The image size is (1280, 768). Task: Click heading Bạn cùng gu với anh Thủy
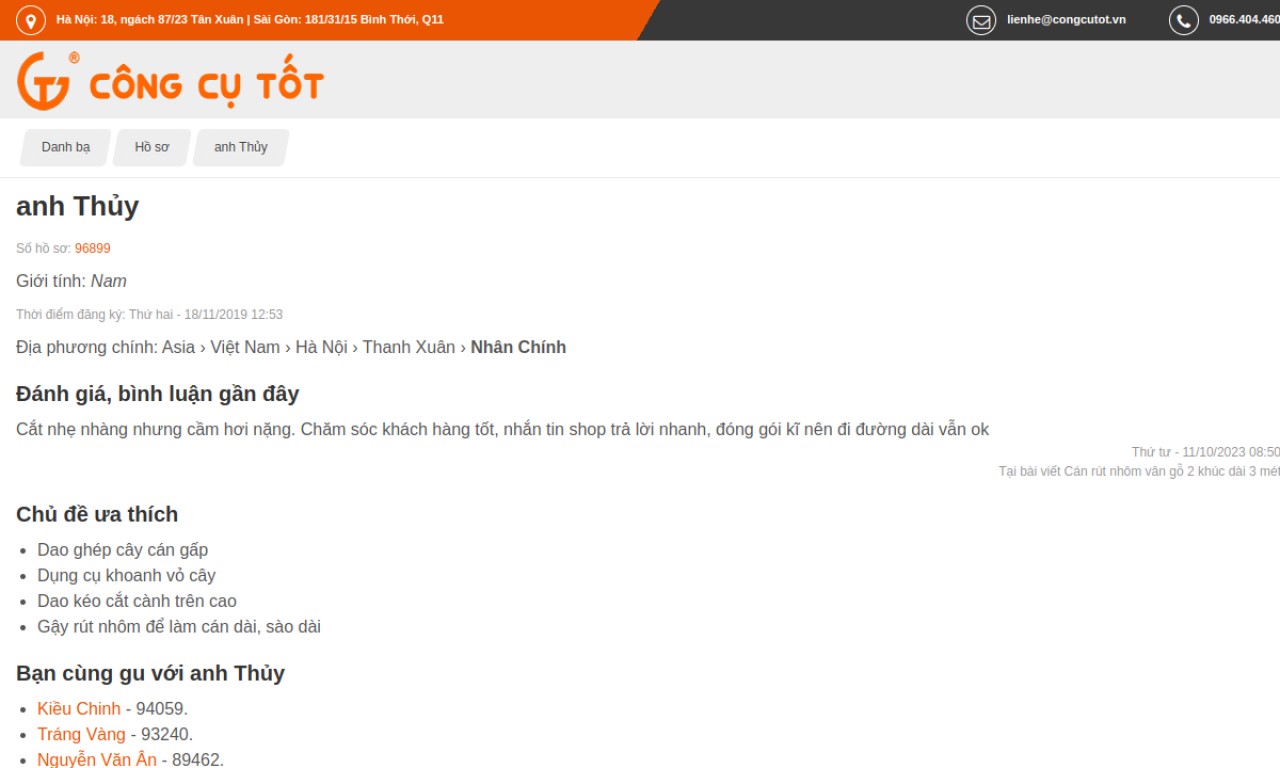(x=150, y=673)
